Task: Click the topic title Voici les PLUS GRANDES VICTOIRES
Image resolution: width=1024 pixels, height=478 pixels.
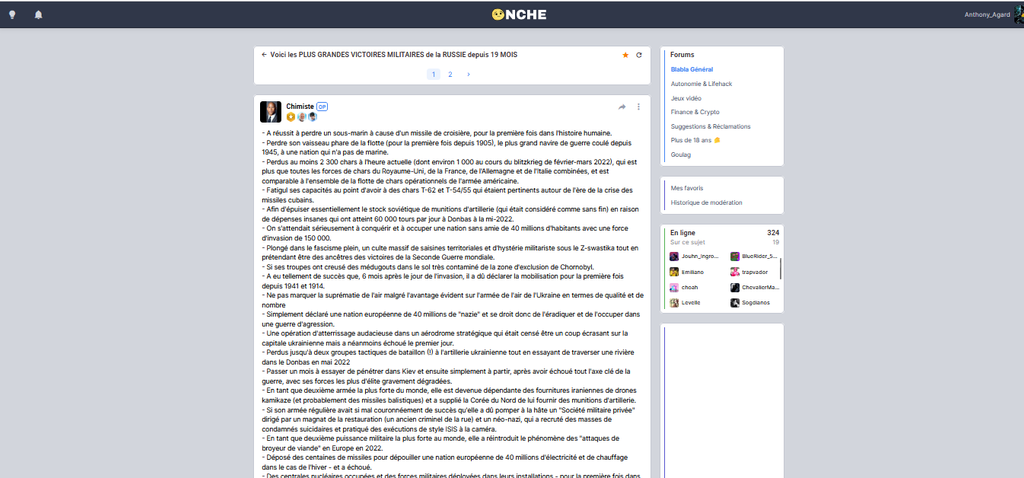Action: pos(393,55)
